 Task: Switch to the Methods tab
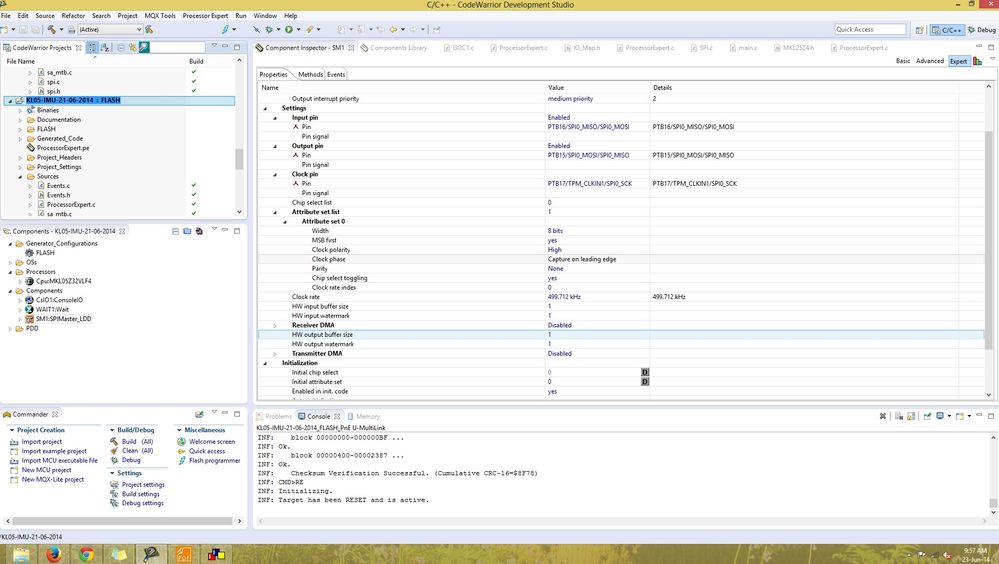click(310, 75)
